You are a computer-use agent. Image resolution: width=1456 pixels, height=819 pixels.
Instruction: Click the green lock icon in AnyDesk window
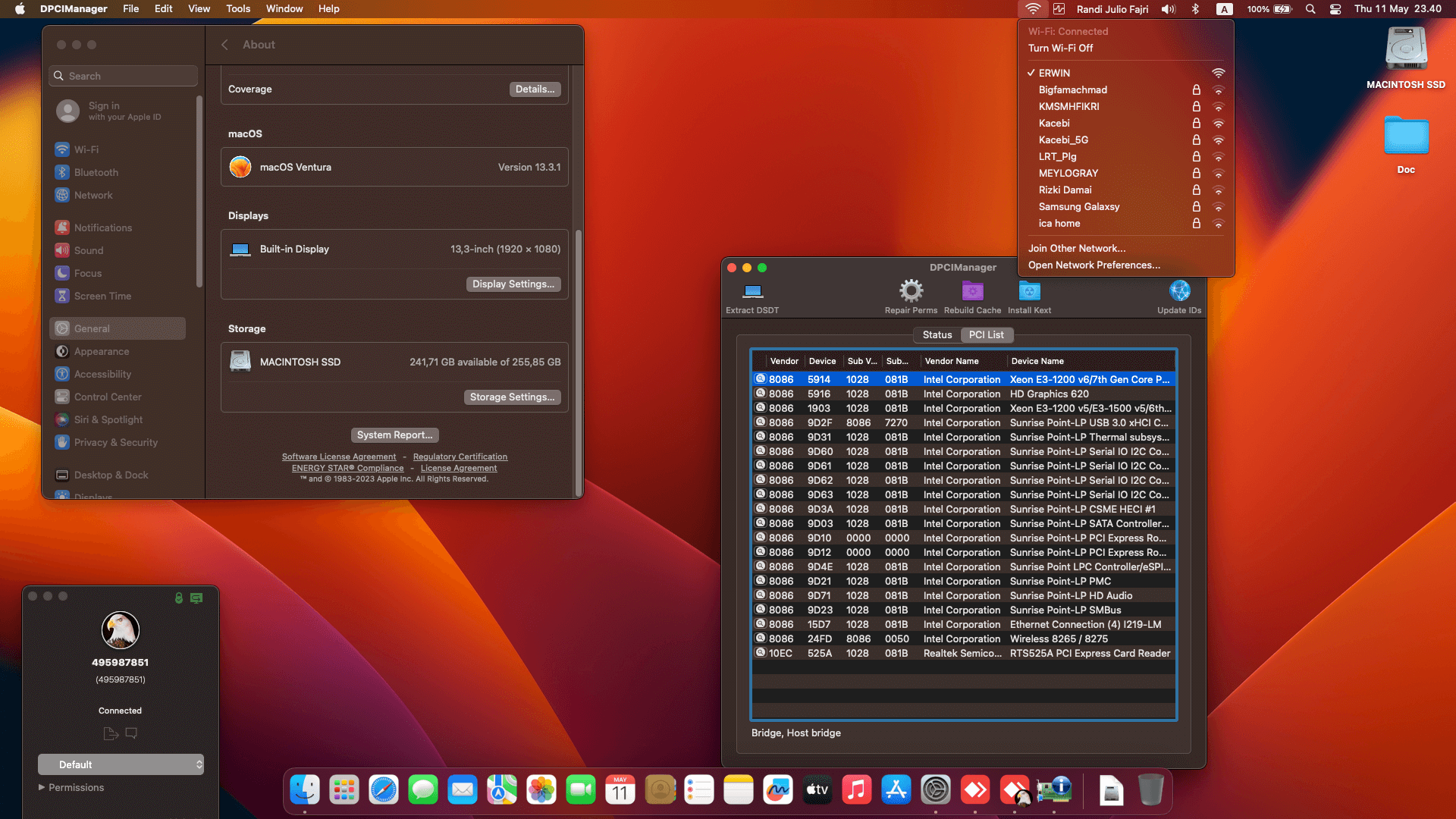(x=179, y=598)
